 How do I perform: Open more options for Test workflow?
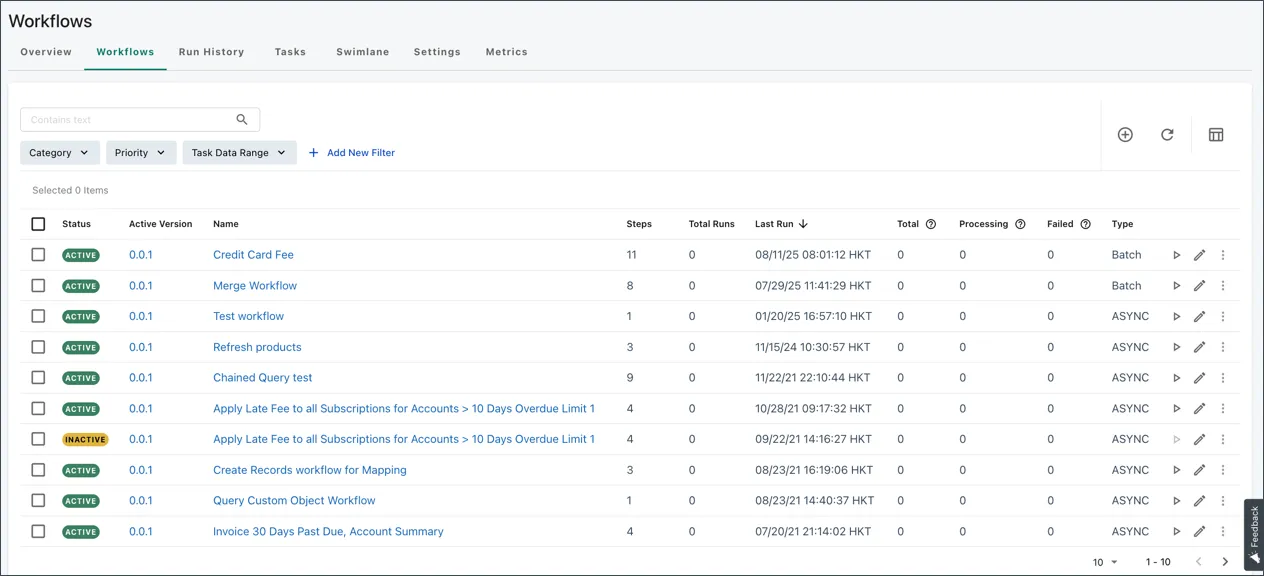tap(1223, 316)
